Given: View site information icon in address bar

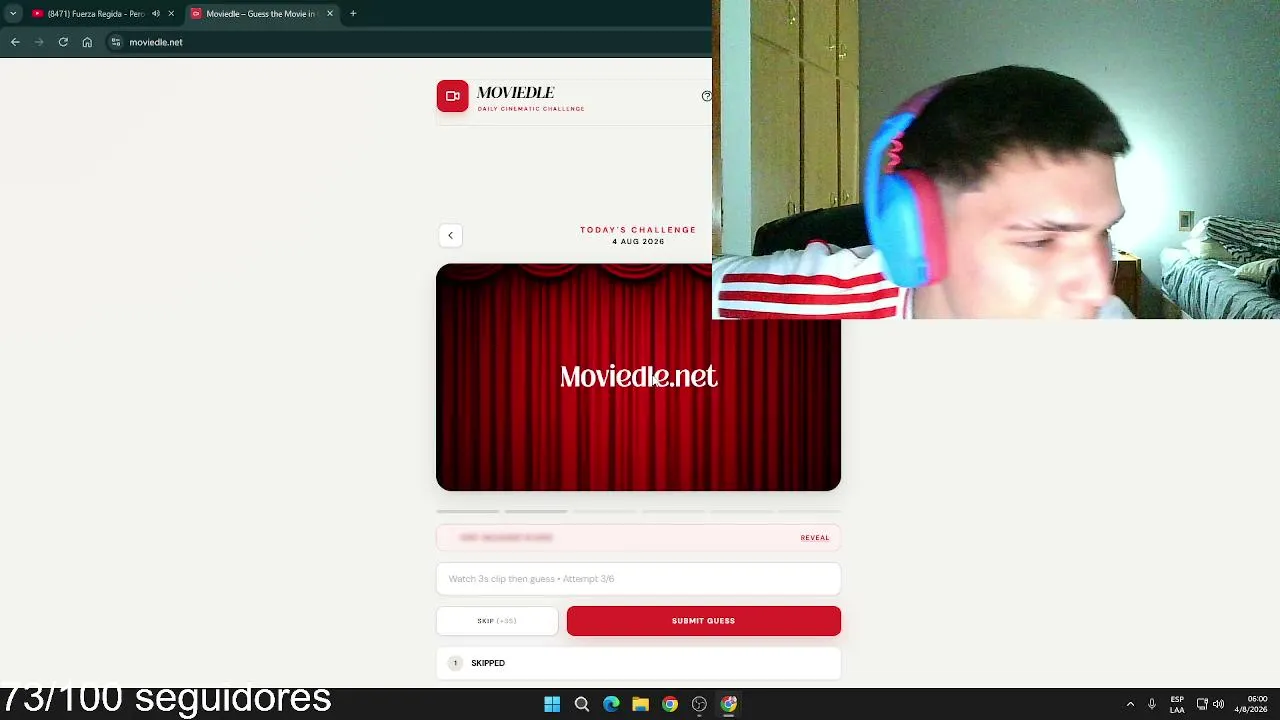Looking at the screenshot, I should 116,42.
